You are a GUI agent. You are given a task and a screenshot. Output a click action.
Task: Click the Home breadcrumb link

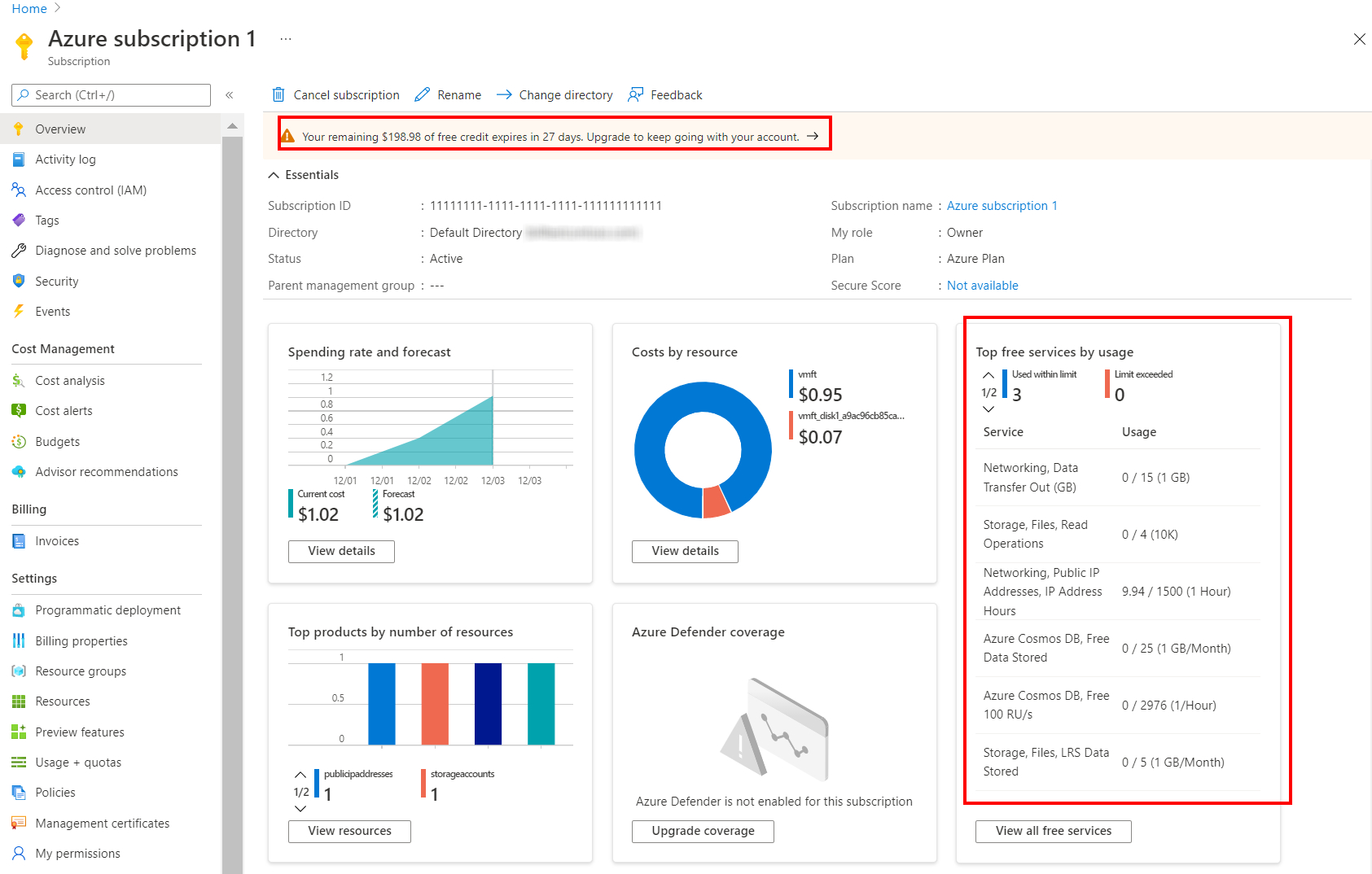pyautogui.click(x=29, y=9)
